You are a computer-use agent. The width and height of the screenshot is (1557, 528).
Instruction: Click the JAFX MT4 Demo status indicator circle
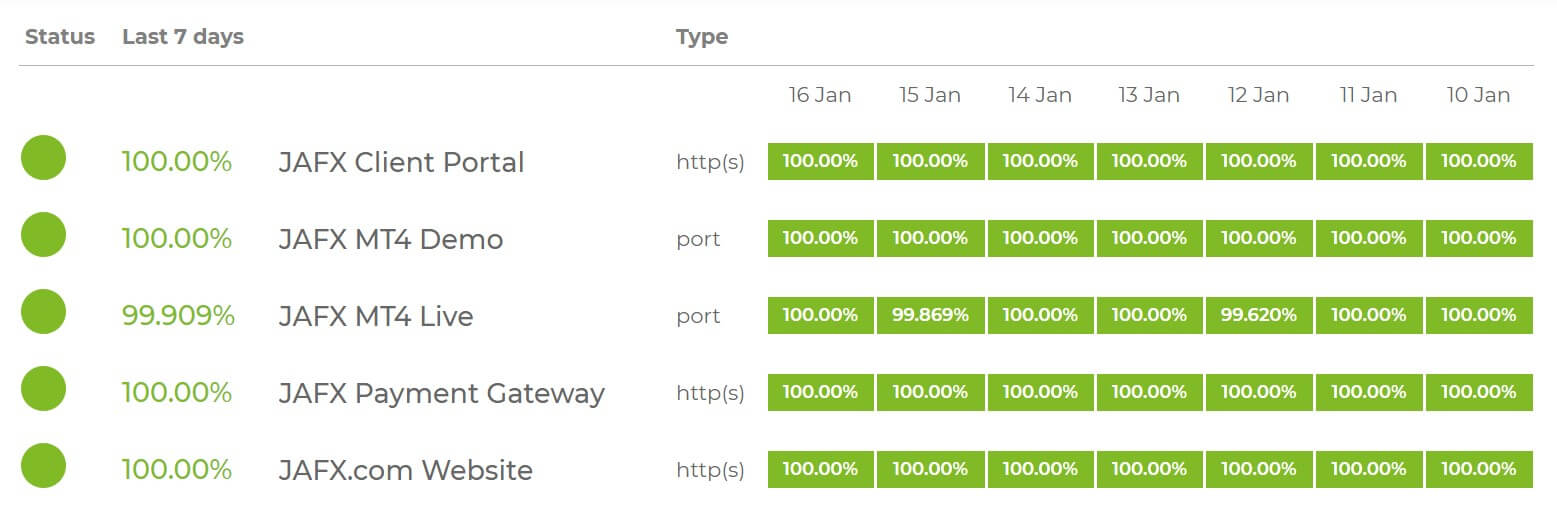[43, 235]
